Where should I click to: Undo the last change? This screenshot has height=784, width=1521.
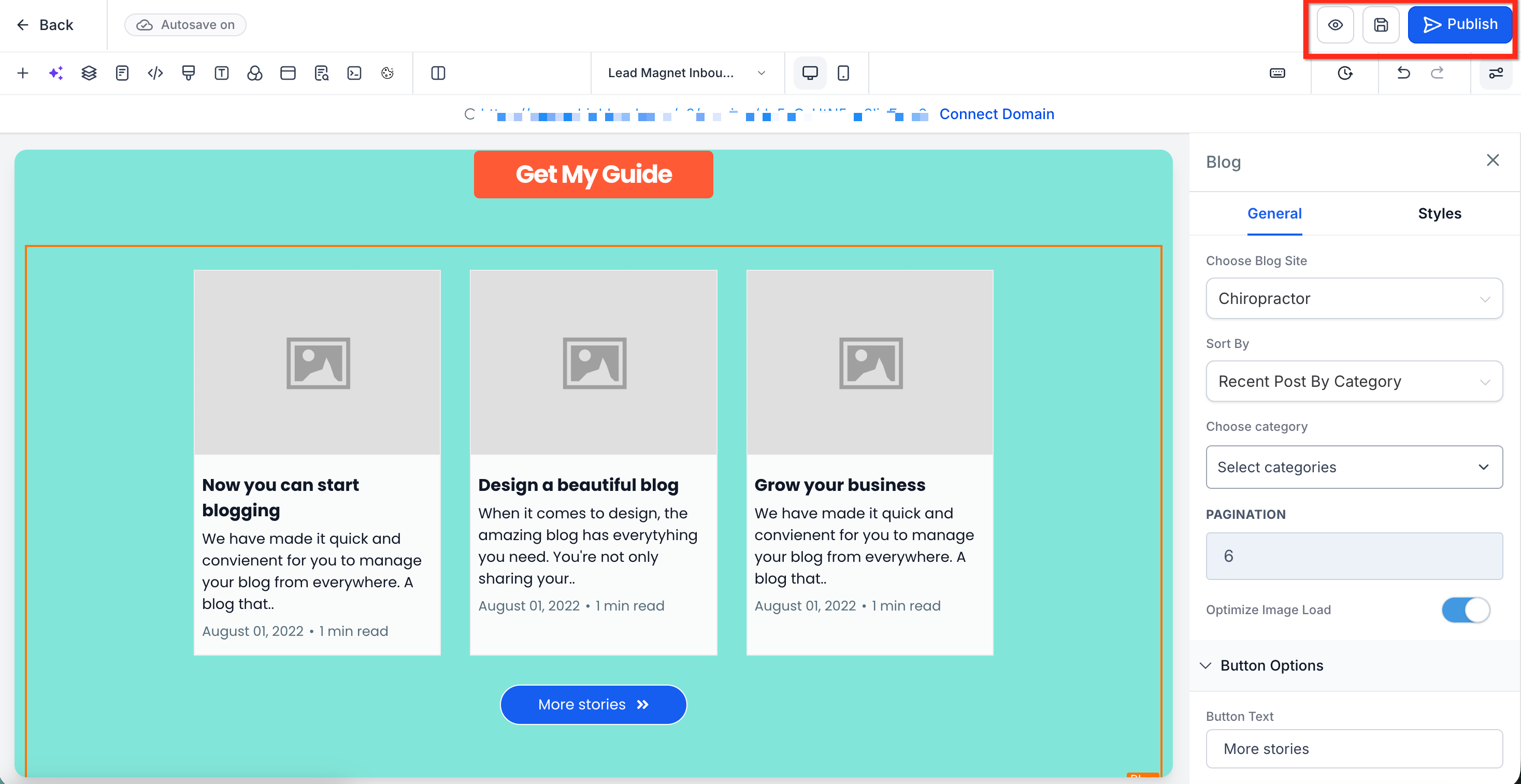(1403, 73)
